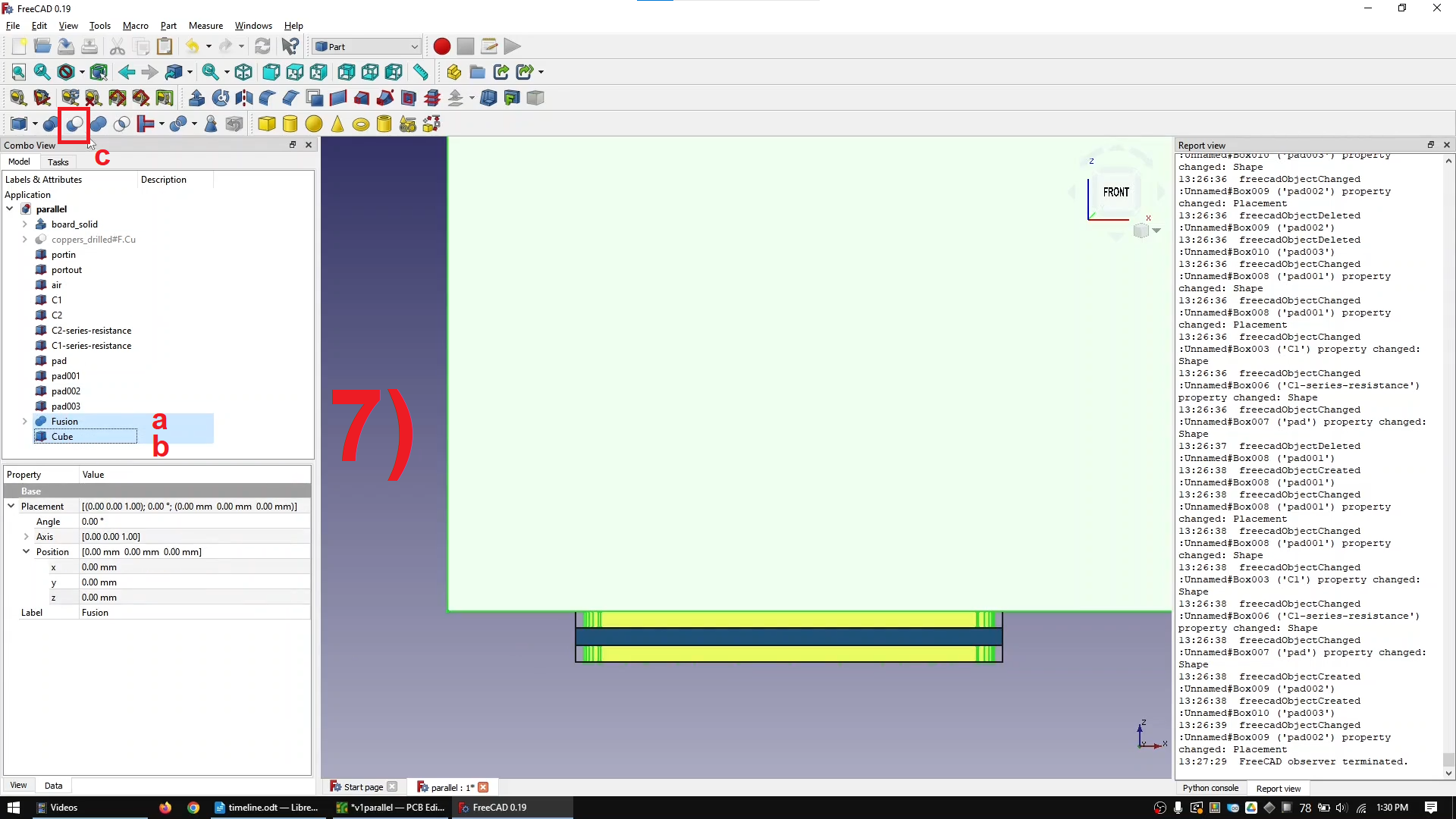Collapse the parallel document node
The width and height of the screenshot is (1456, 819).
9,209
